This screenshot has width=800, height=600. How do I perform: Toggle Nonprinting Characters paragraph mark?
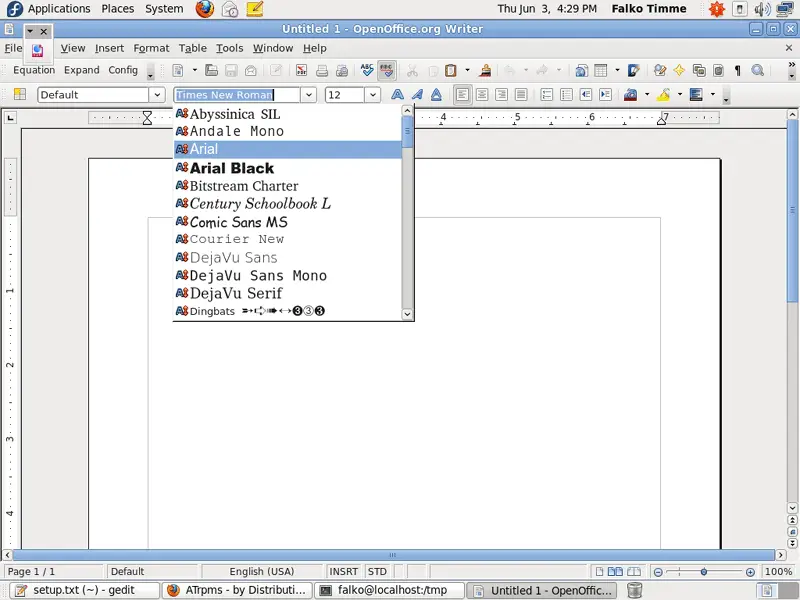tap(738, 70)
